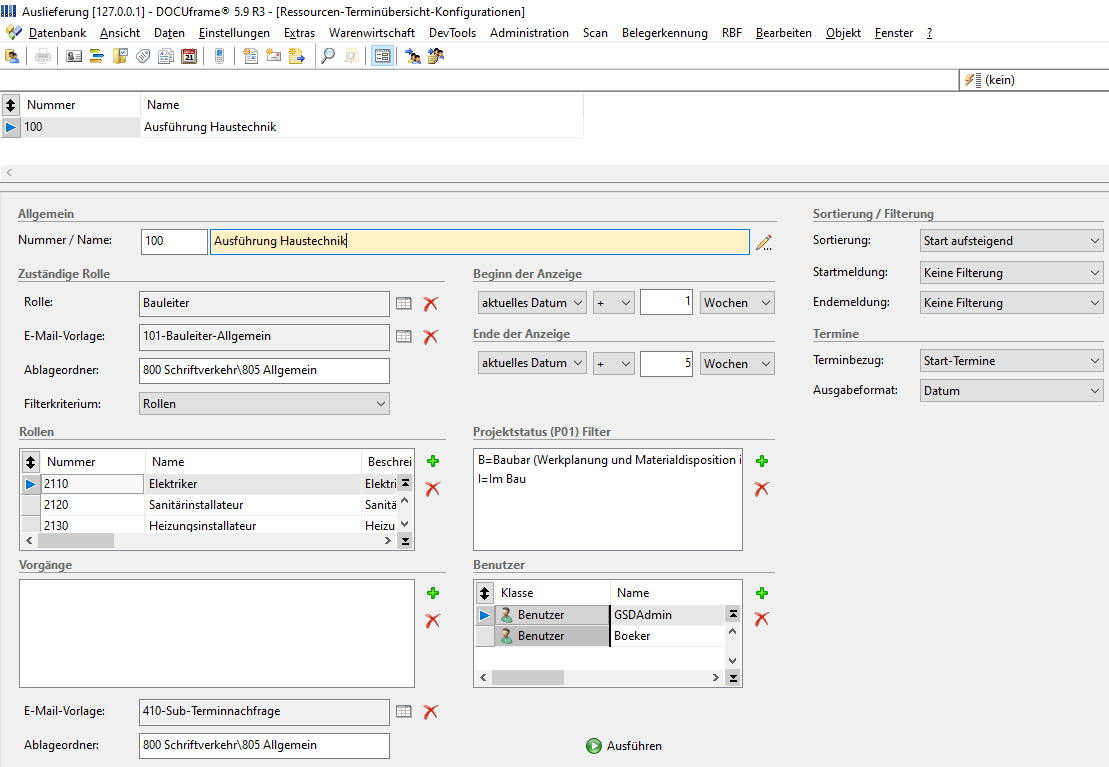
Task: Open Beginn der Anzeige Wochen unit dropdown
Action: tap(737, 303)
